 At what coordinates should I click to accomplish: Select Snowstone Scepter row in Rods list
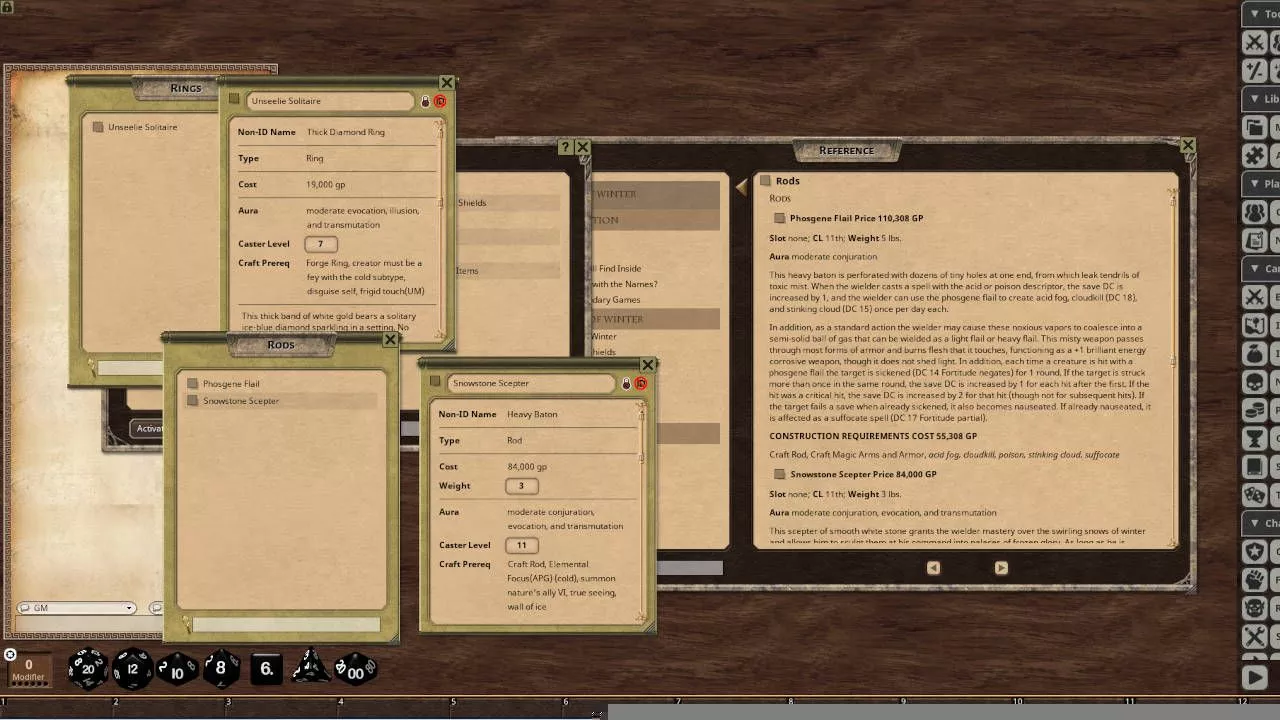[281, 401]
